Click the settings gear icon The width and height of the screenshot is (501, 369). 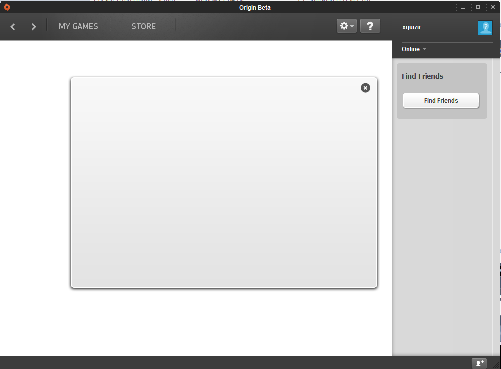point(344,26)
